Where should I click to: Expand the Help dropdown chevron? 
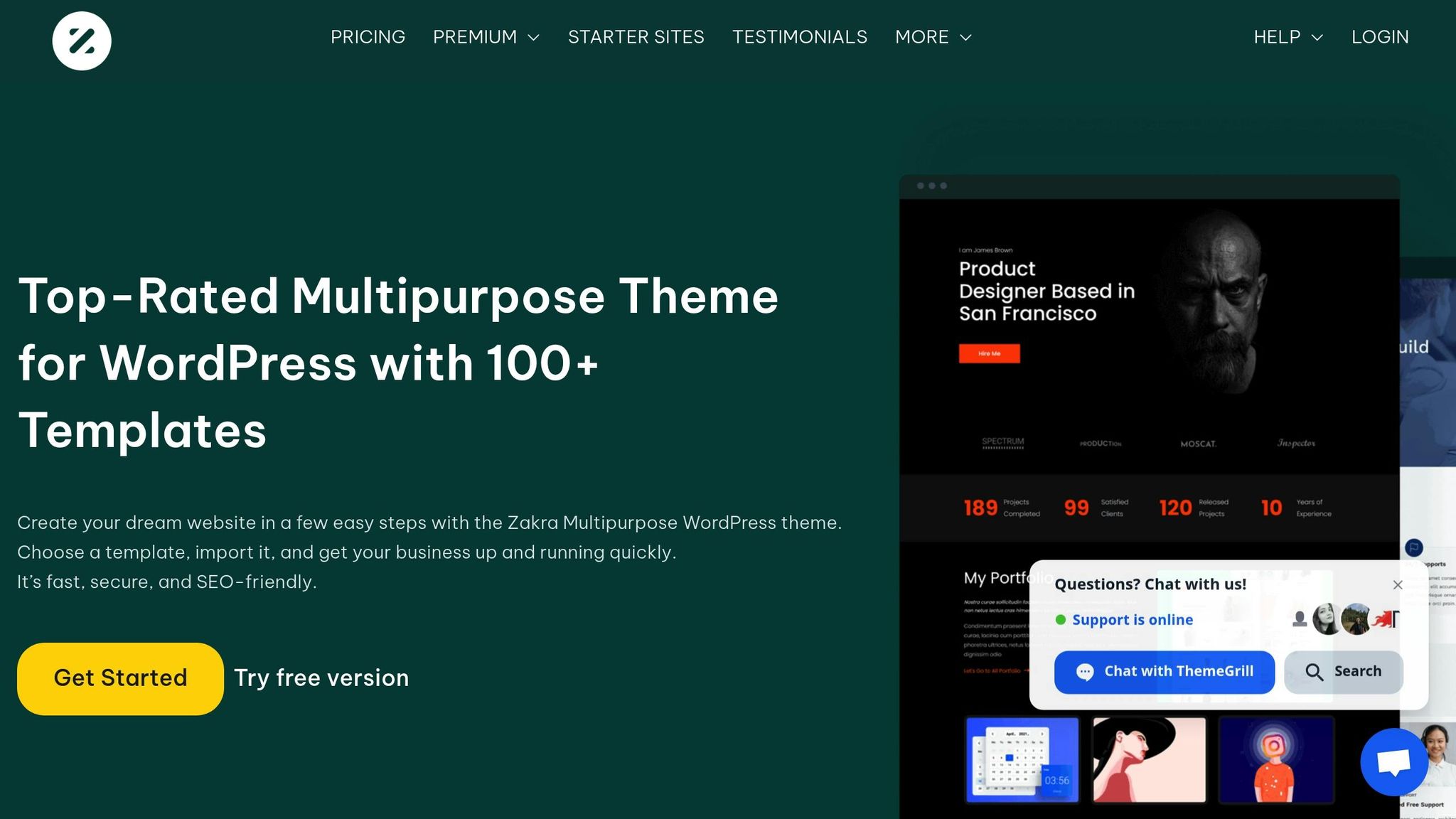pos(1317,38)
